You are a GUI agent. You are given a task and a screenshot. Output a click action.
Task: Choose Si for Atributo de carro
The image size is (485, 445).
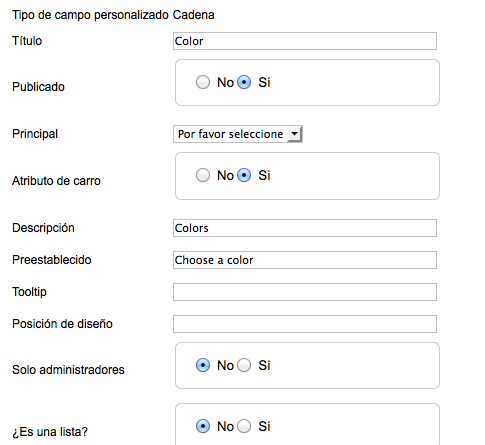244,175
